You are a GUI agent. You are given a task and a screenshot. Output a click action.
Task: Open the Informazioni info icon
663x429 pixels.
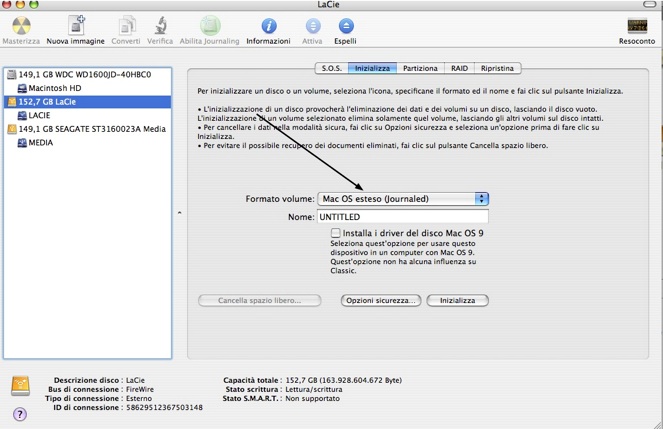point(269,26)
